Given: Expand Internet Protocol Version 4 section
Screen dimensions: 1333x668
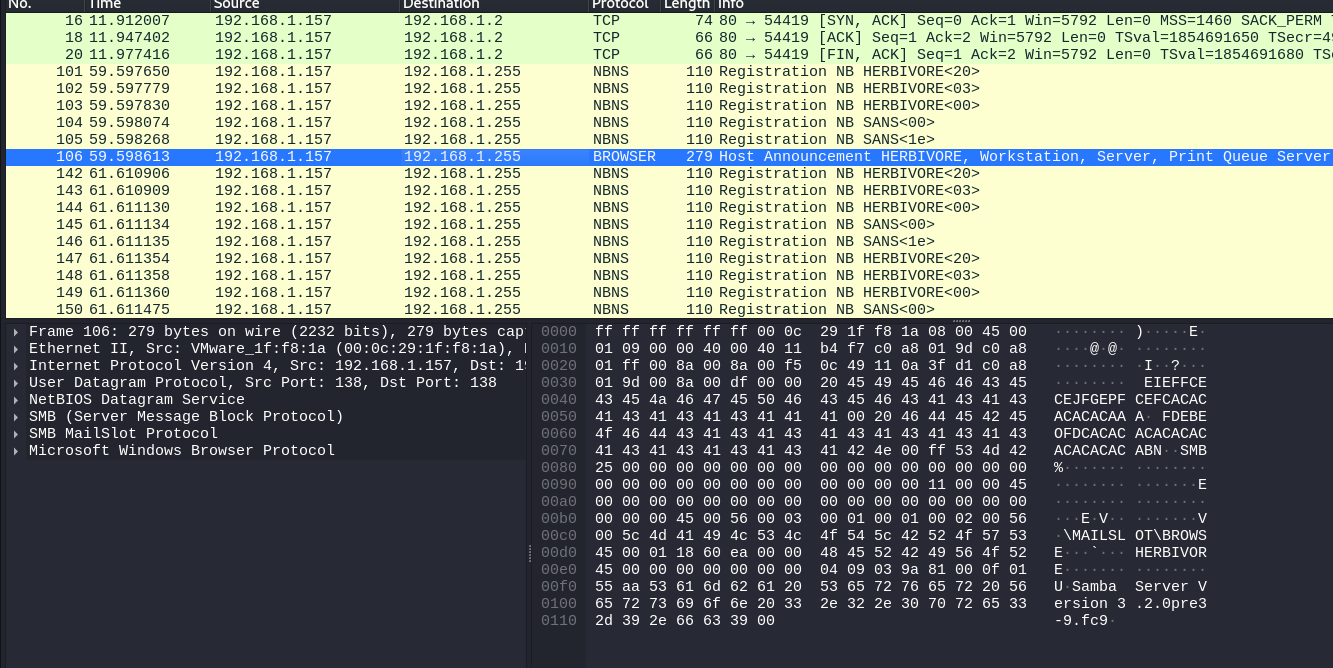Looking at the screenshot, I should pos(16,366).
